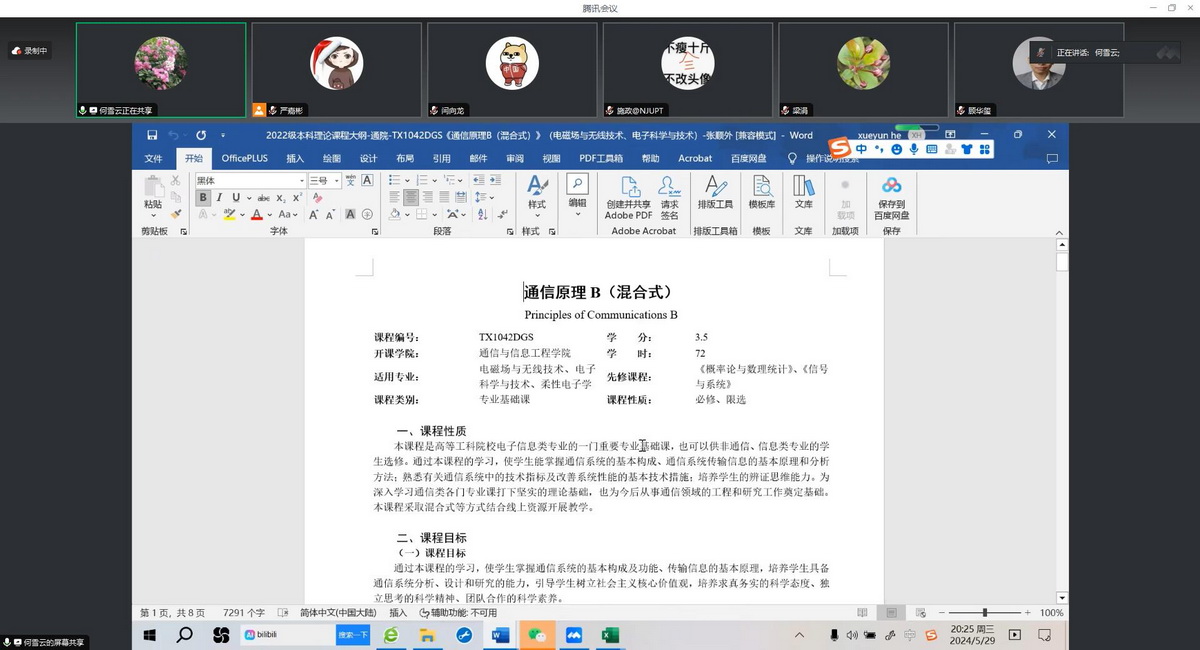Open WeChat from the taskbar
Screen dimensions: 1200x650
pos(537,635)
